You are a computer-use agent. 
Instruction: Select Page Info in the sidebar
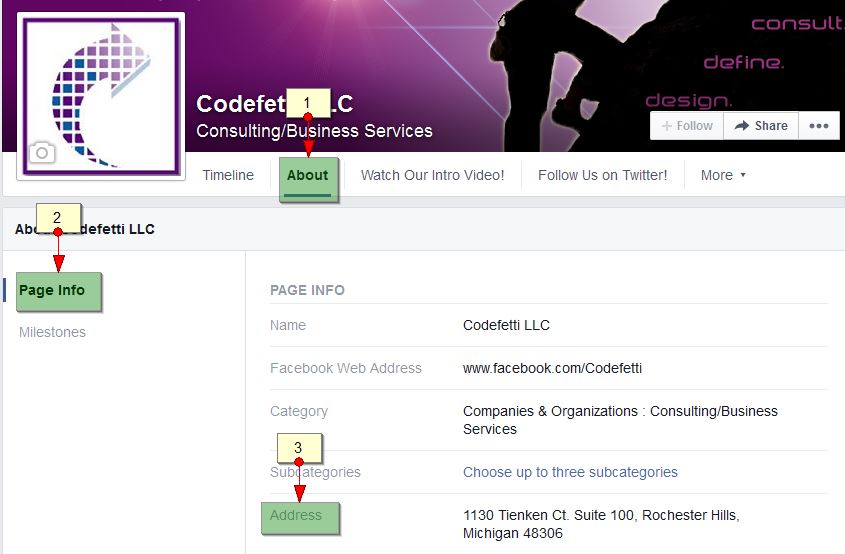(52, 290)
